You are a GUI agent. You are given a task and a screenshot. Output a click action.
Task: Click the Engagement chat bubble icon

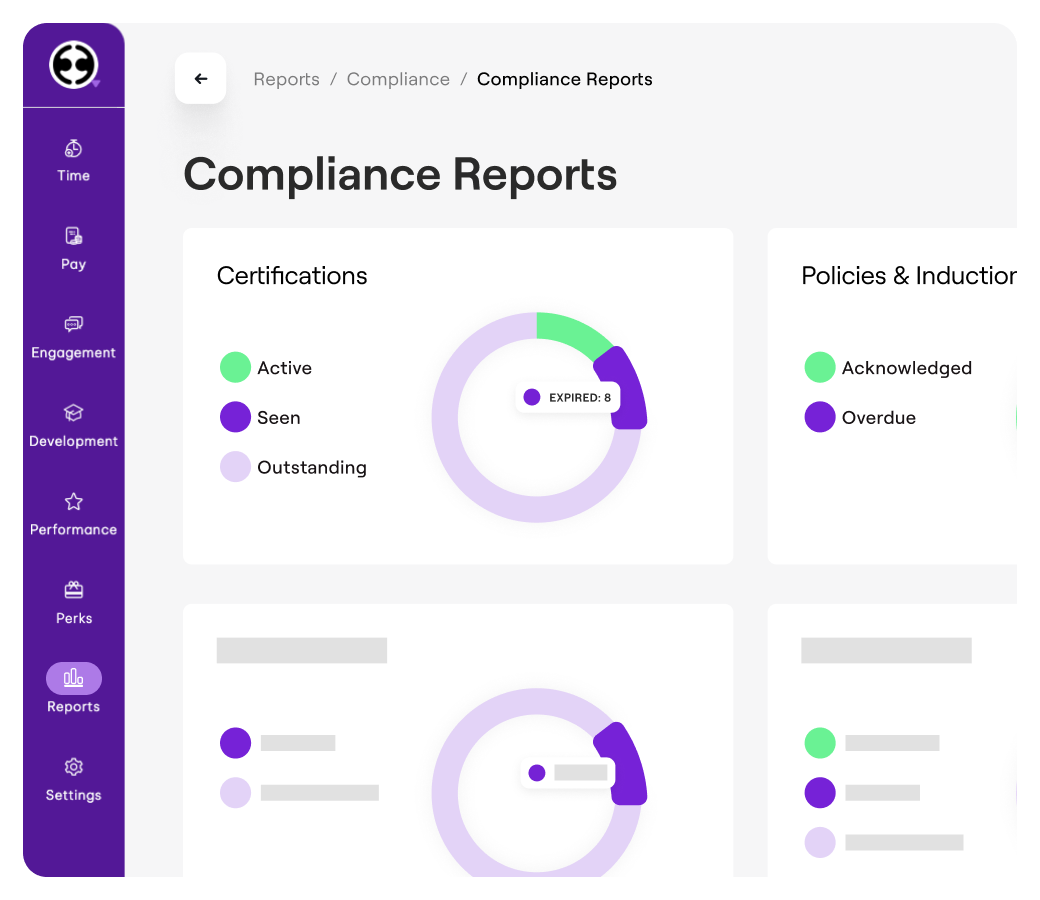tap(73, 325)
